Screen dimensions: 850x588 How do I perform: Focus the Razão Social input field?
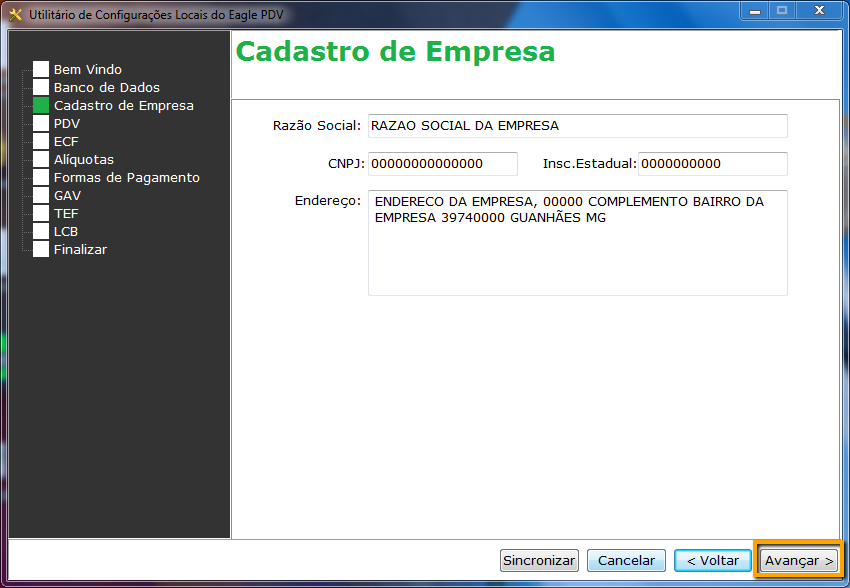click(577, 126)
